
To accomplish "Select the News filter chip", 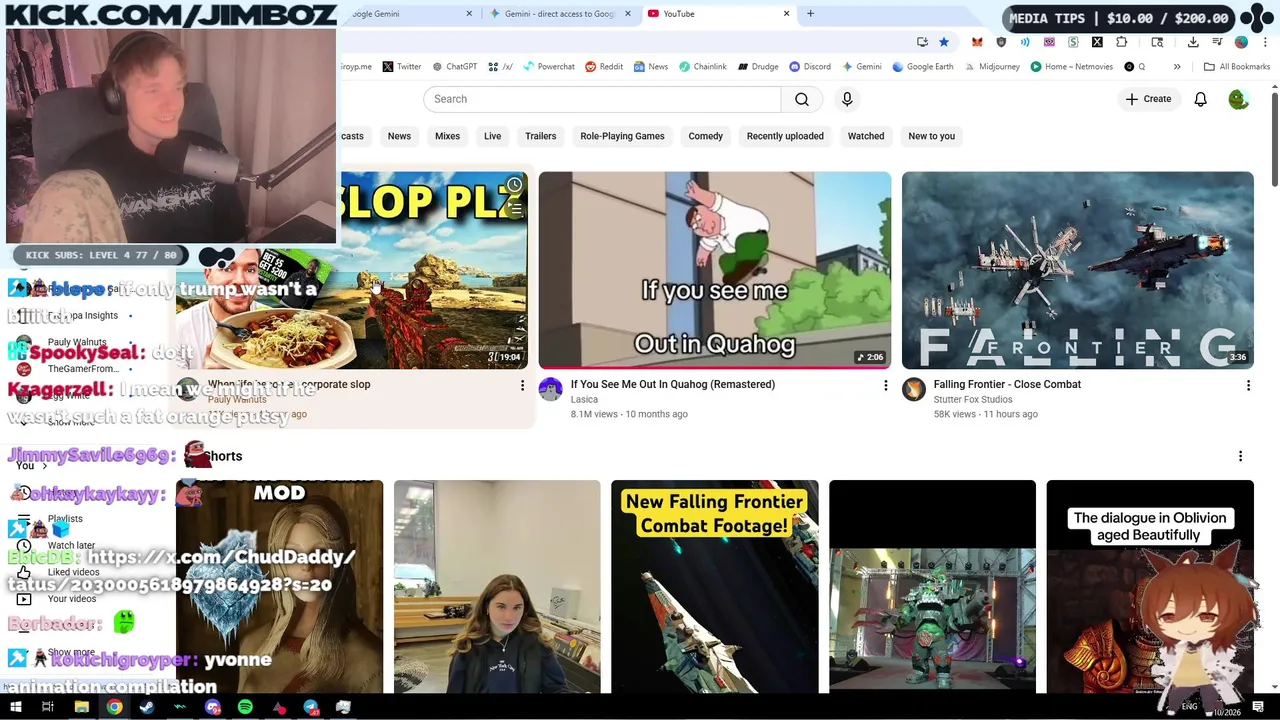I will point(399,136).
